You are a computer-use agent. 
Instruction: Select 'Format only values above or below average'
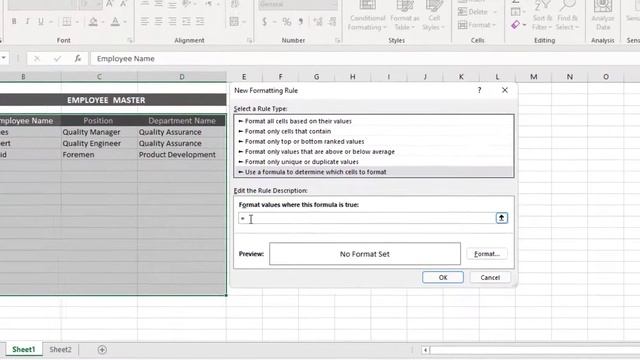tap(374, 152)
